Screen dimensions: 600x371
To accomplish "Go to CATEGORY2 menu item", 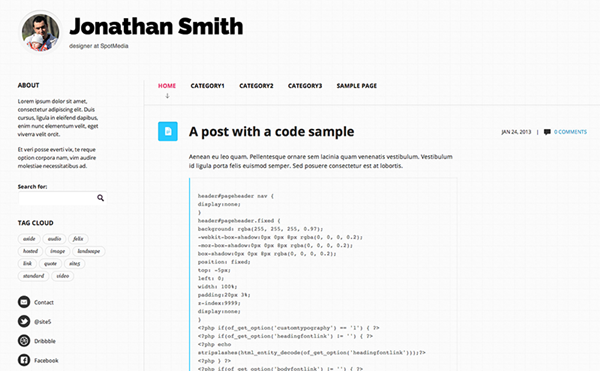I will 256,86.
